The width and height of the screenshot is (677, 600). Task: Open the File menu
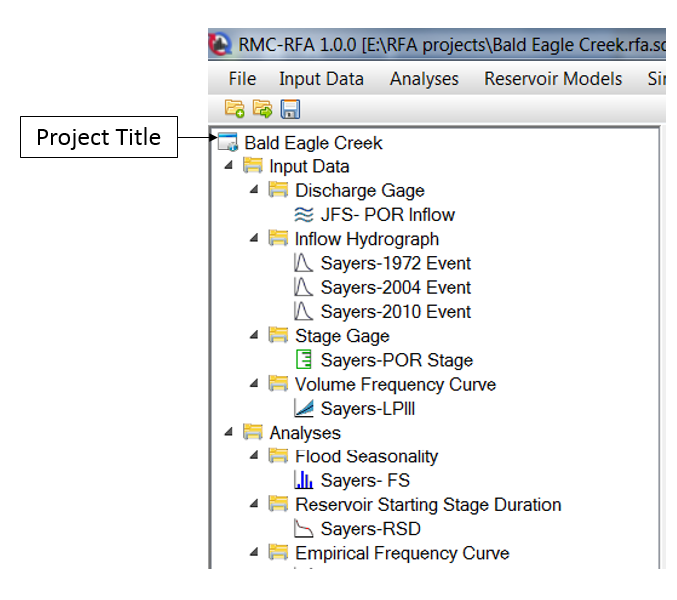pos(242,79)
